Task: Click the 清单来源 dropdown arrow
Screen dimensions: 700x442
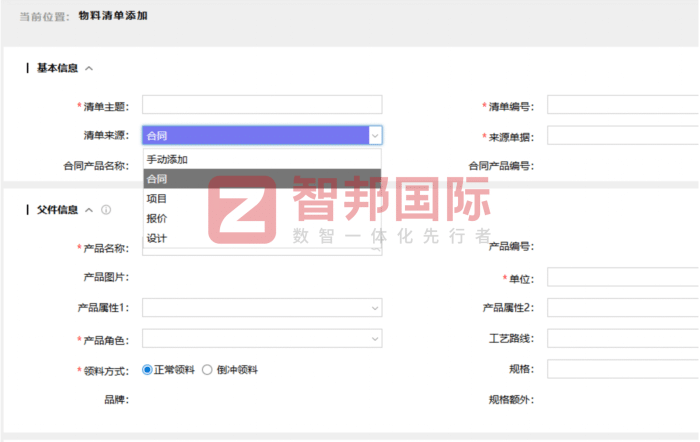Action: 374,136
